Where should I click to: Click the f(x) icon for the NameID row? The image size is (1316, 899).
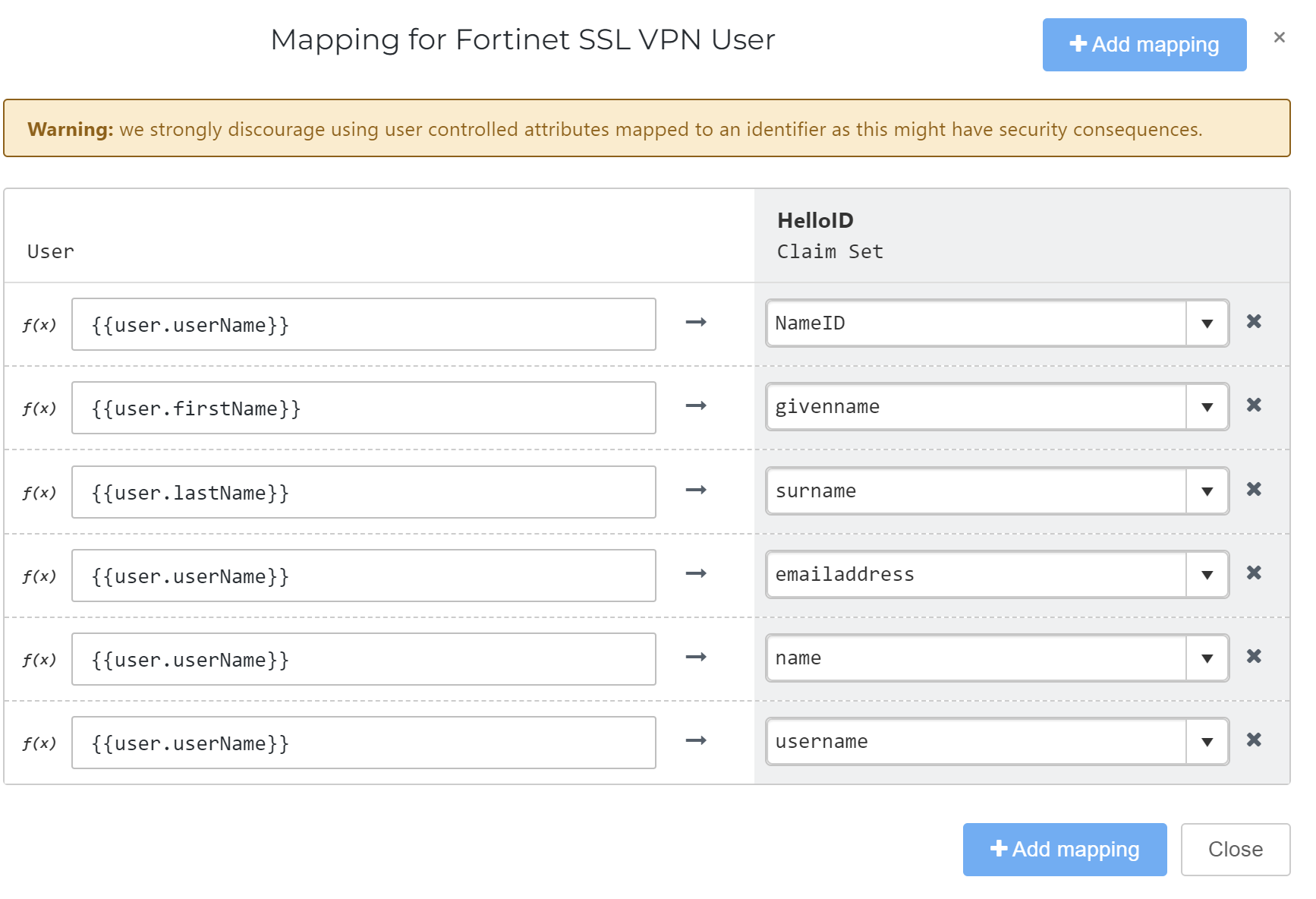coord(39,325)
